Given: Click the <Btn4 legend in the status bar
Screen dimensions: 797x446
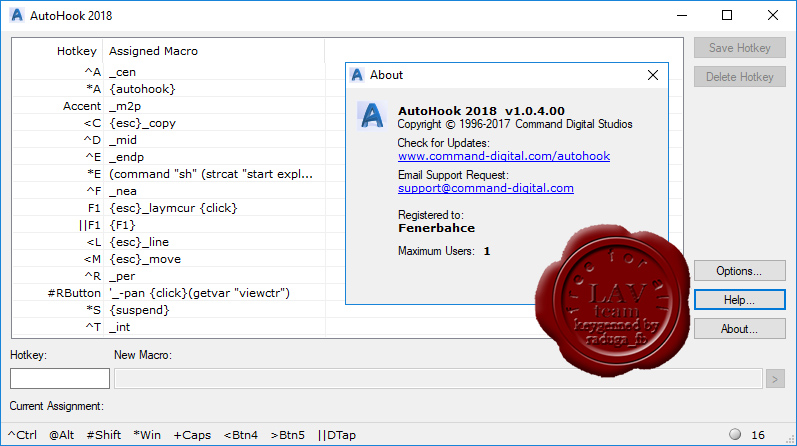Looking at the screenshot, I should click(x=240, y=435).
